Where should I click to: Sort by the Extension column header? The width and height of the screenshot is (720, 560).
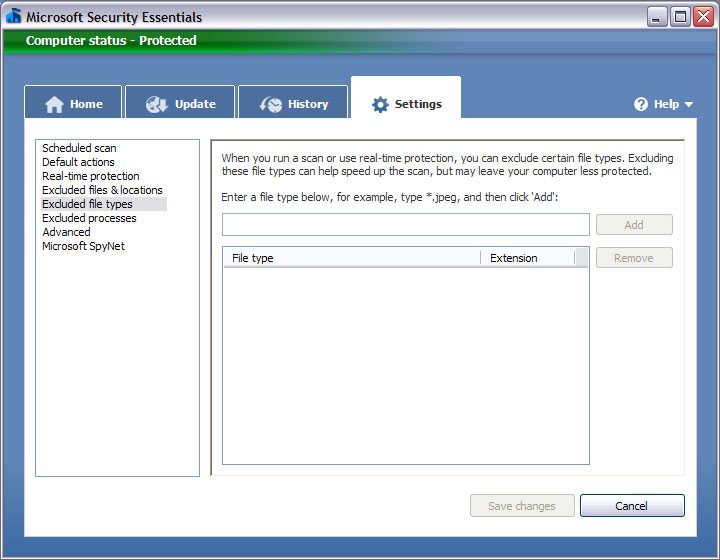coord(528,258)
